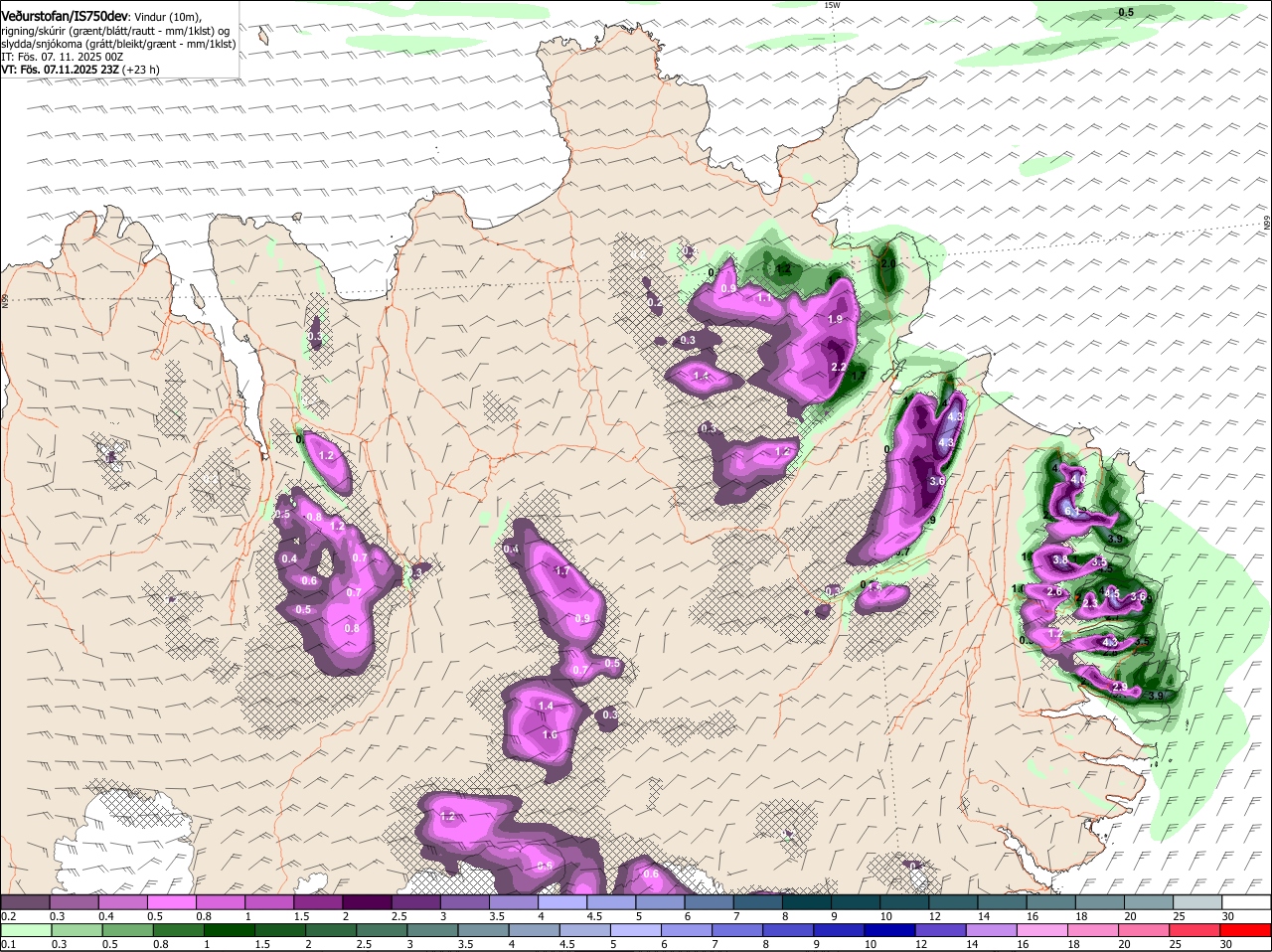1272x952 pixels.
Task: Select the purple rain swatch labeled 12
Action: tap(941, 929)
